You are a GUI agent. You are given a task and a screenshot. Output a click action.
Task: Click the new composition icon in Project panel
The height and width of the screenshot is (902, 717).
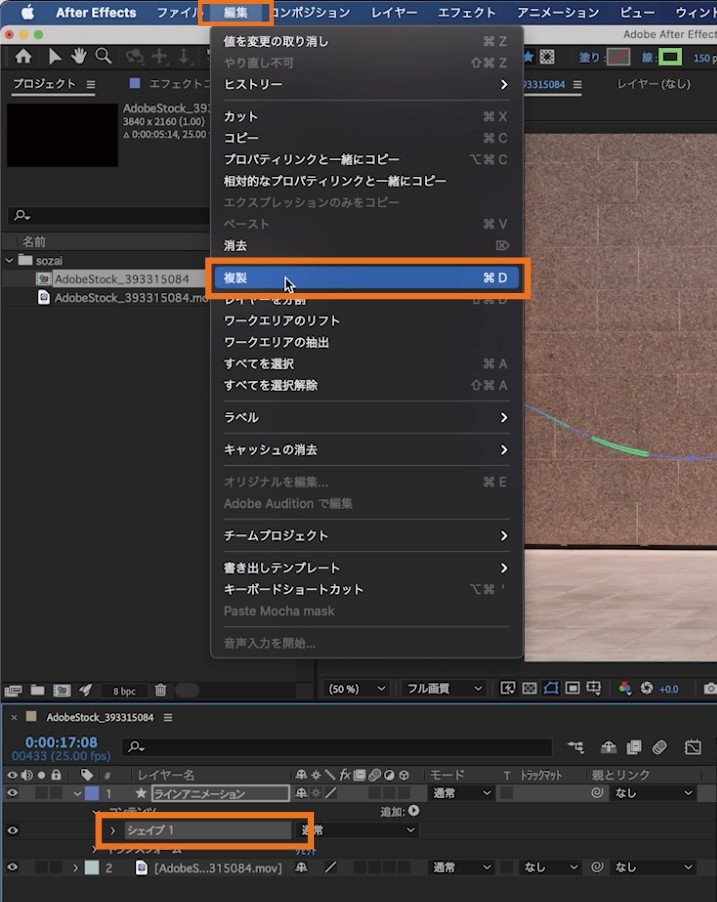pos(62,690)
